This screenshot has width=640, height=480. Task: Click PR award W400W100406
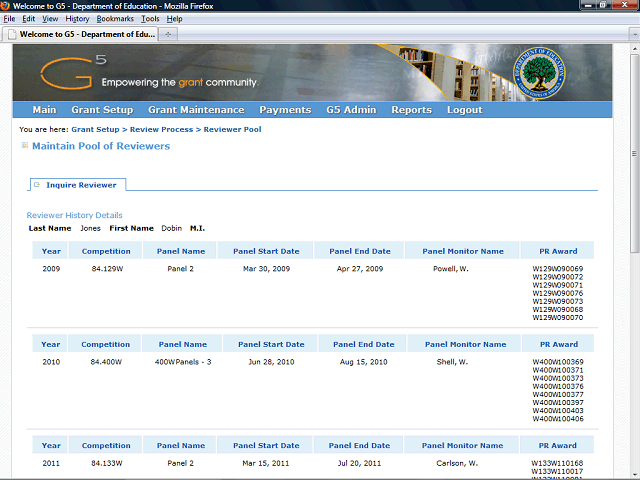tap(558, 419)
